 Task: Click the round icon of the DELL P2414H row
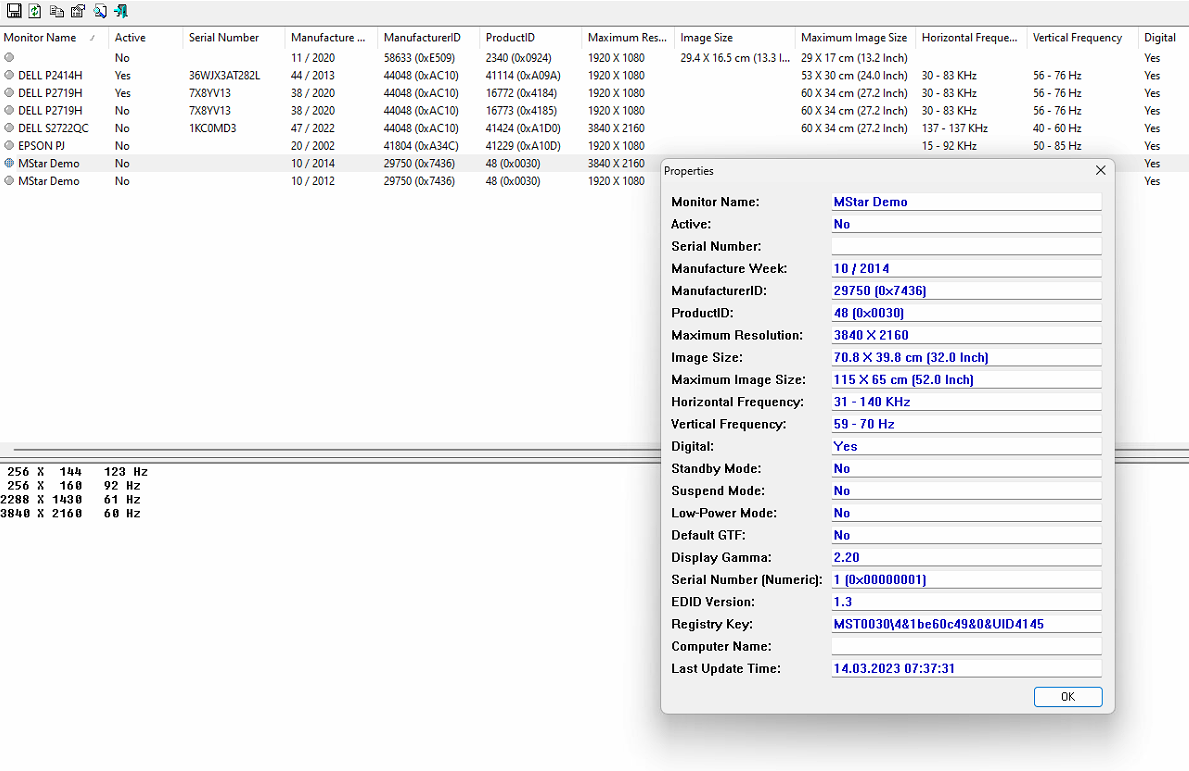click(x=9, y=75)
